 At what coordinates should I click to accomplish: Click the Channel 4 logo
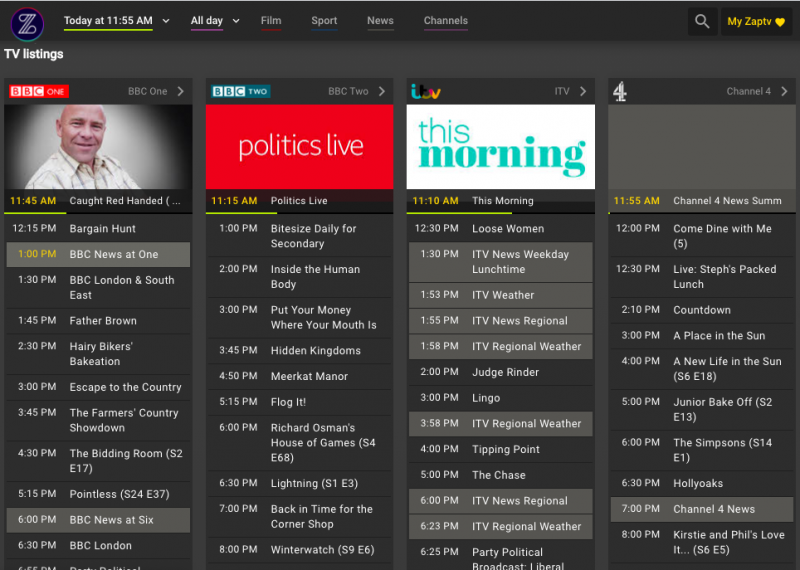[621, 92]
